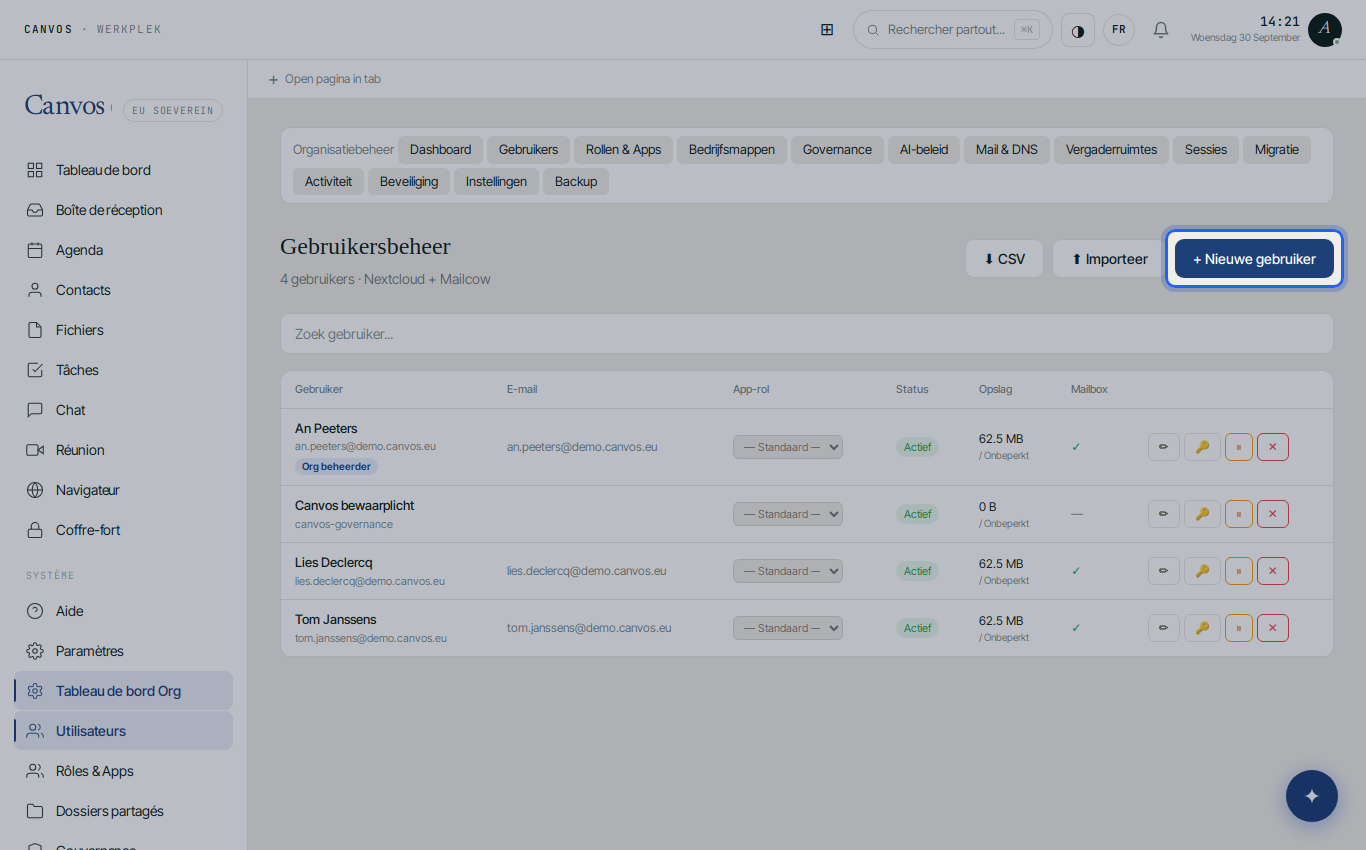
Task: Open the user avatar profile menu
Action: pyautogui.click(x=1325, y=30)
